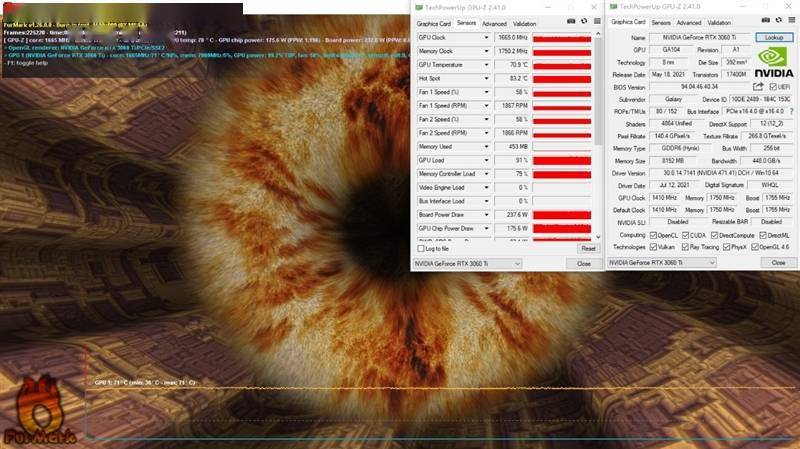Toggle CUDA checkbox
The image size is (800, 449).
(x=685, y=235)
